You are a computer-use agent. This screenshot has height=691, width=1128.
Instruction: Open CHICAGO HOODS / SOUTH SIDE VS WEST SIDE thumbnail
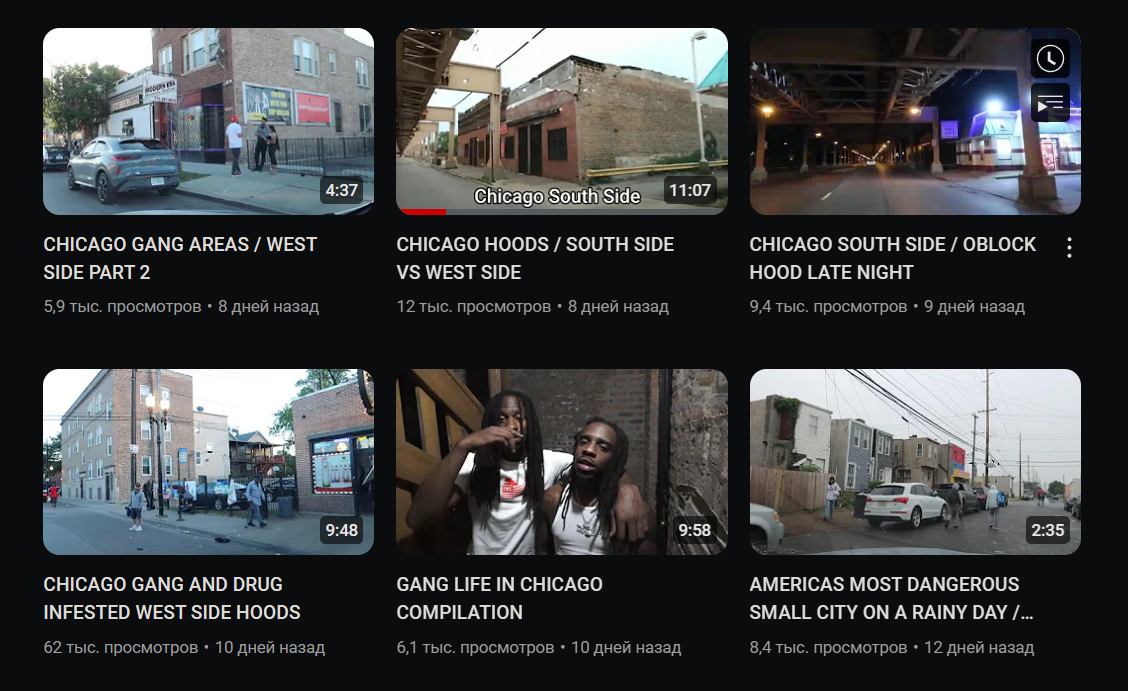click(x=561, y=121)
